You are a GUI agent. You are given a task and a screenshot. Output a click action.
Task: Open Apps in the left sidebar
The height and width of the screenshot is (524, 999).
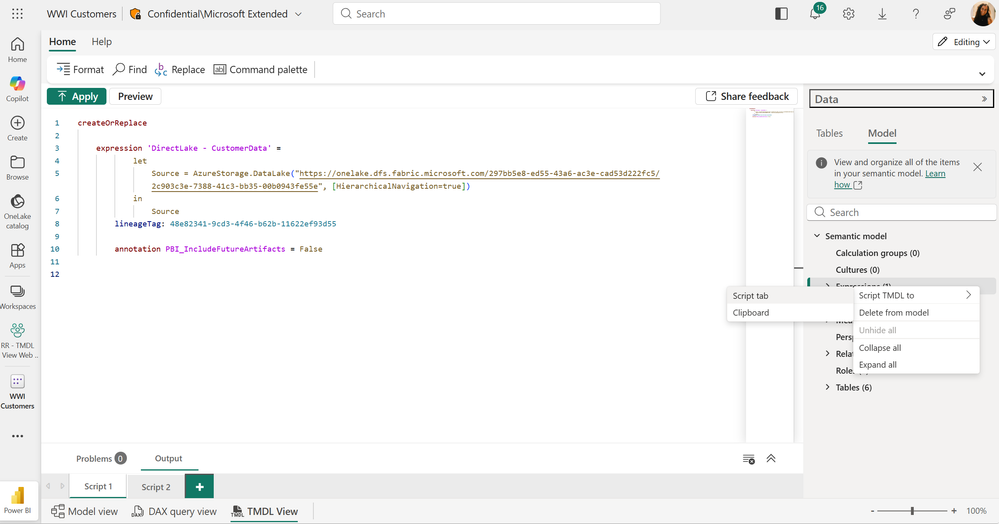click(x=17, y=256)
